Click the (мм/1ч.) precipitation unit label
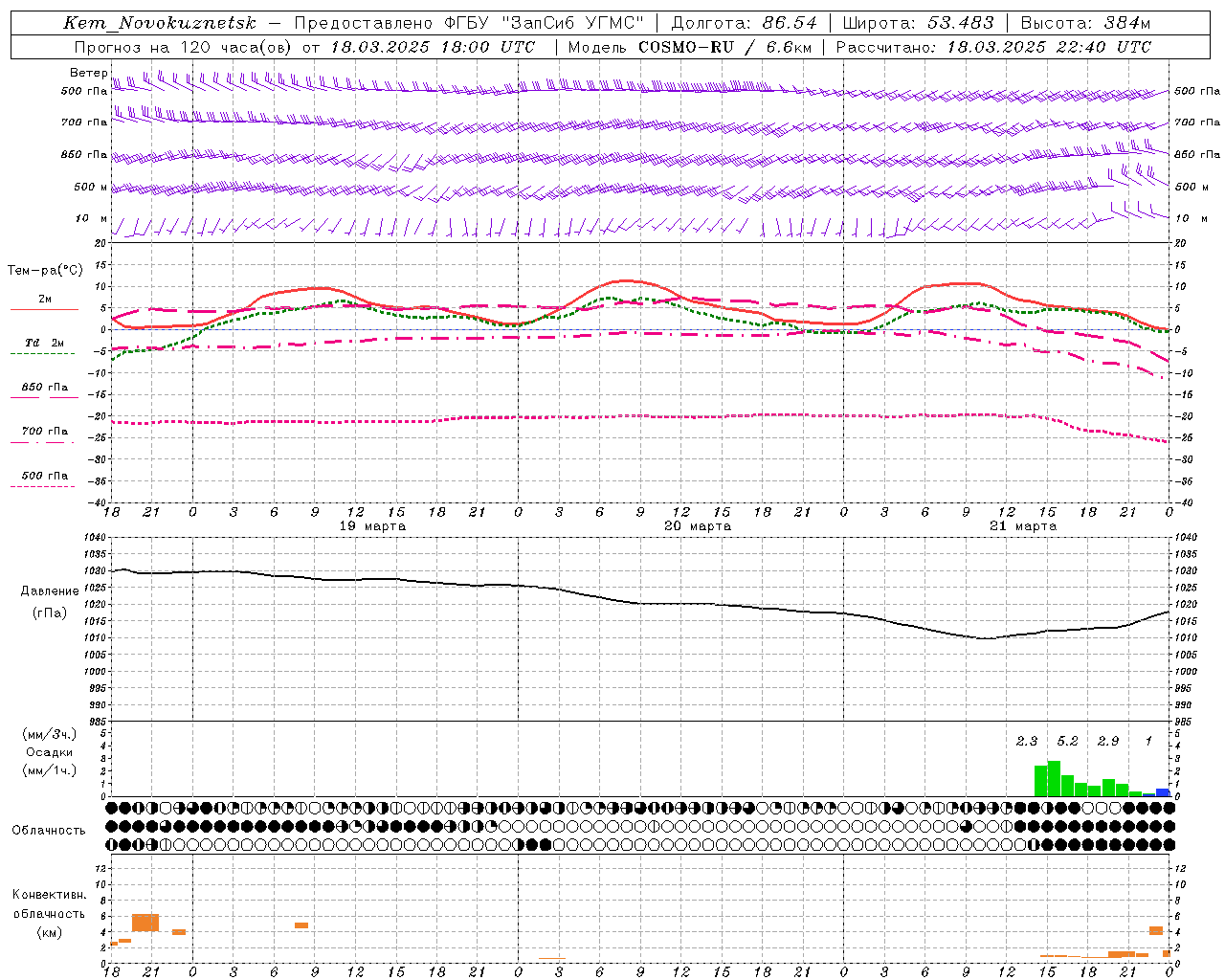Image resolution: width=1225 pixels, height=980 pixels. (50, 770)
